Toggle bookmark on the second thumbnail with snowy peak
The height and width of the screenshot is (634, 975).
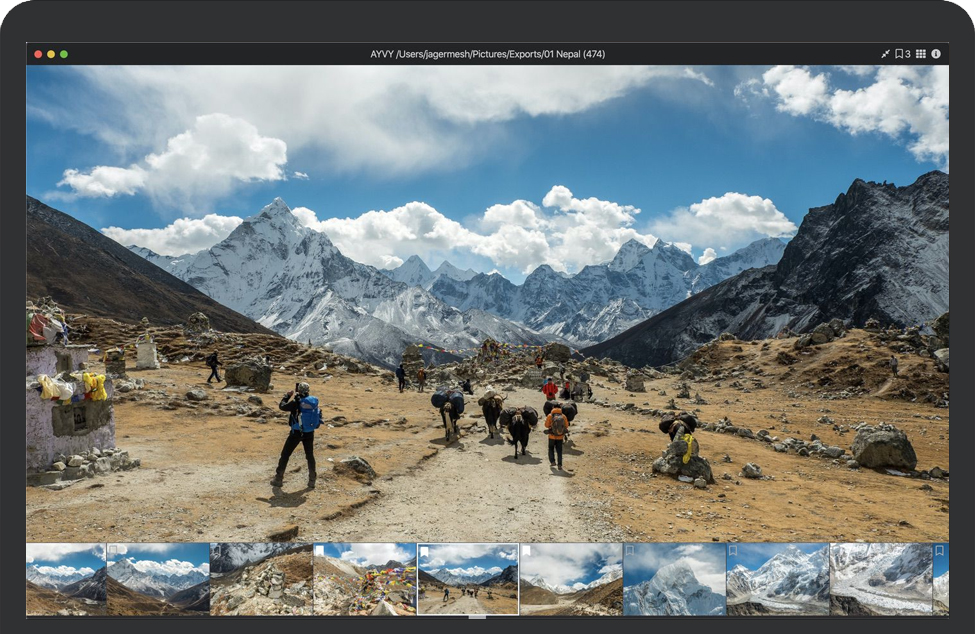(113, 551)
